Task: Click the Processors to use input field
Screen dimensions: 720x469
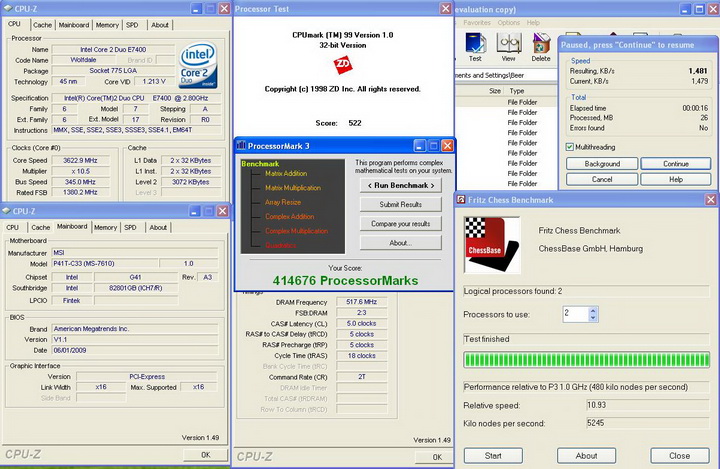Action: pyautogui.click(x=575, y=314)
